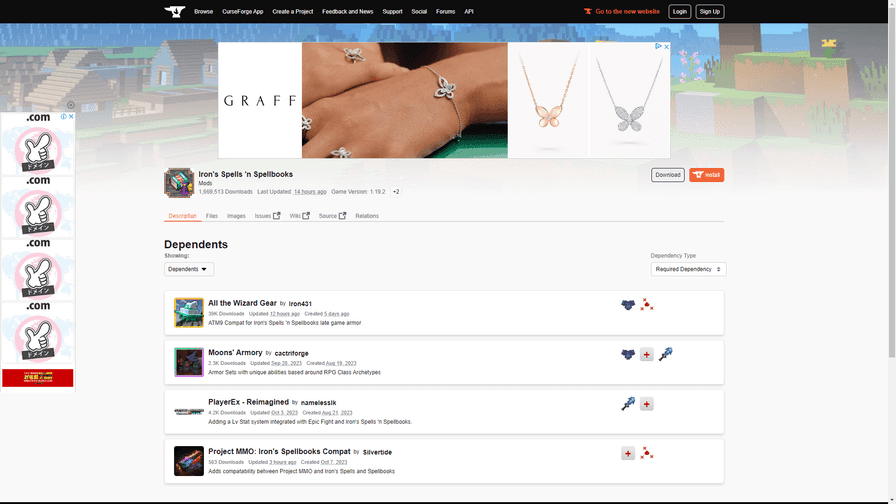Click the orange Install button
This screenshot has height=504, width=896.
click(x=706, y=175)
